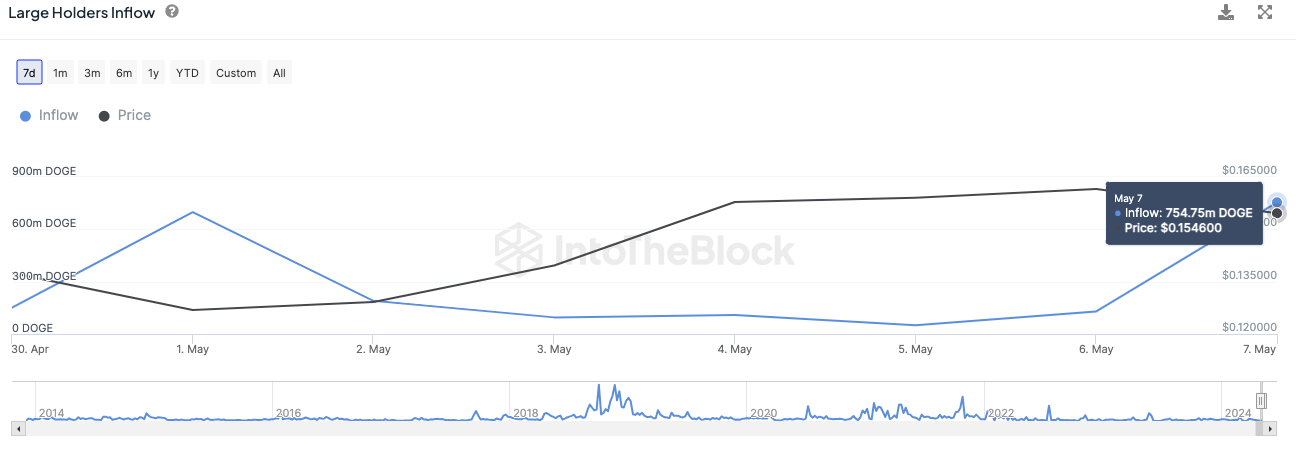
Task: Click the navigator left scroll arrow
Action: (17, 428)
